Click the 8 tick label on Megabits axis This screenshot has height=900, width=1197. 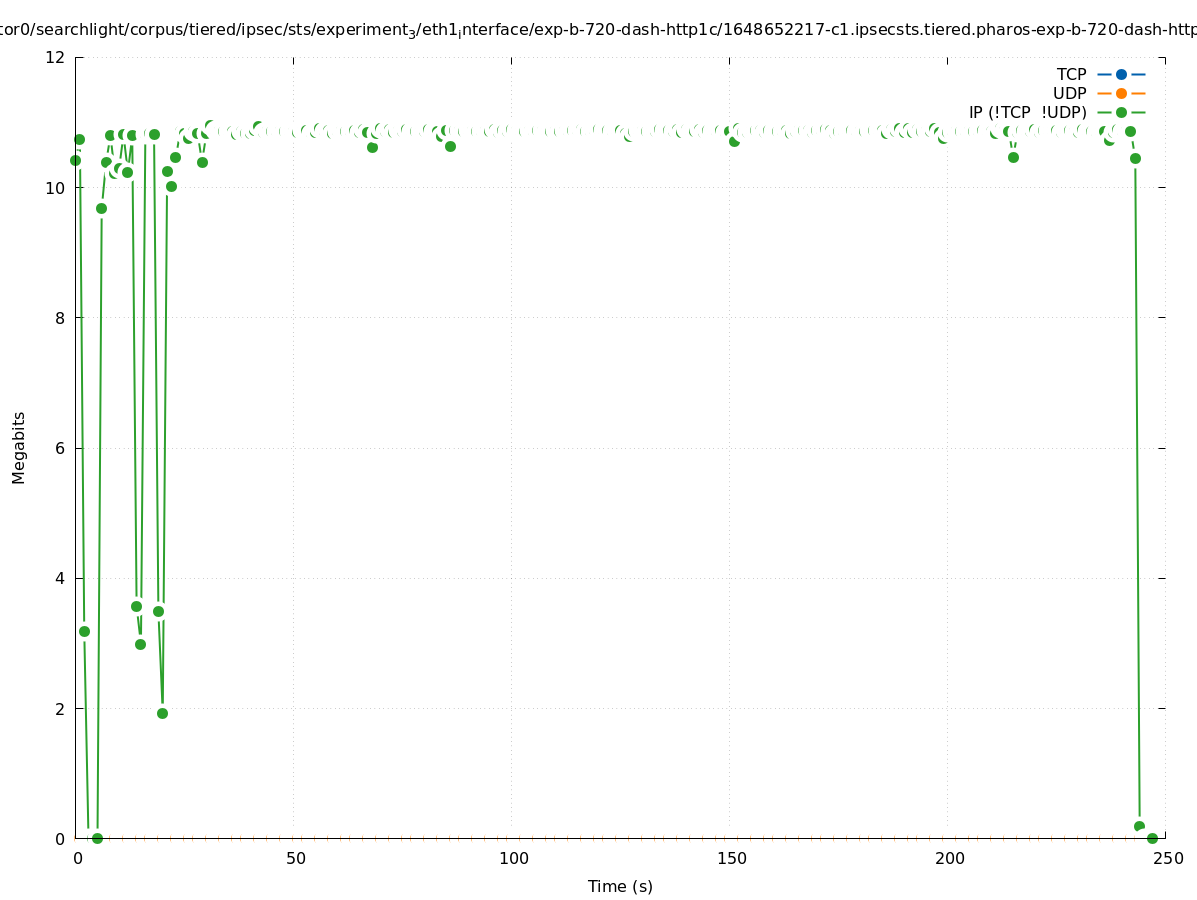coord(59,318)
